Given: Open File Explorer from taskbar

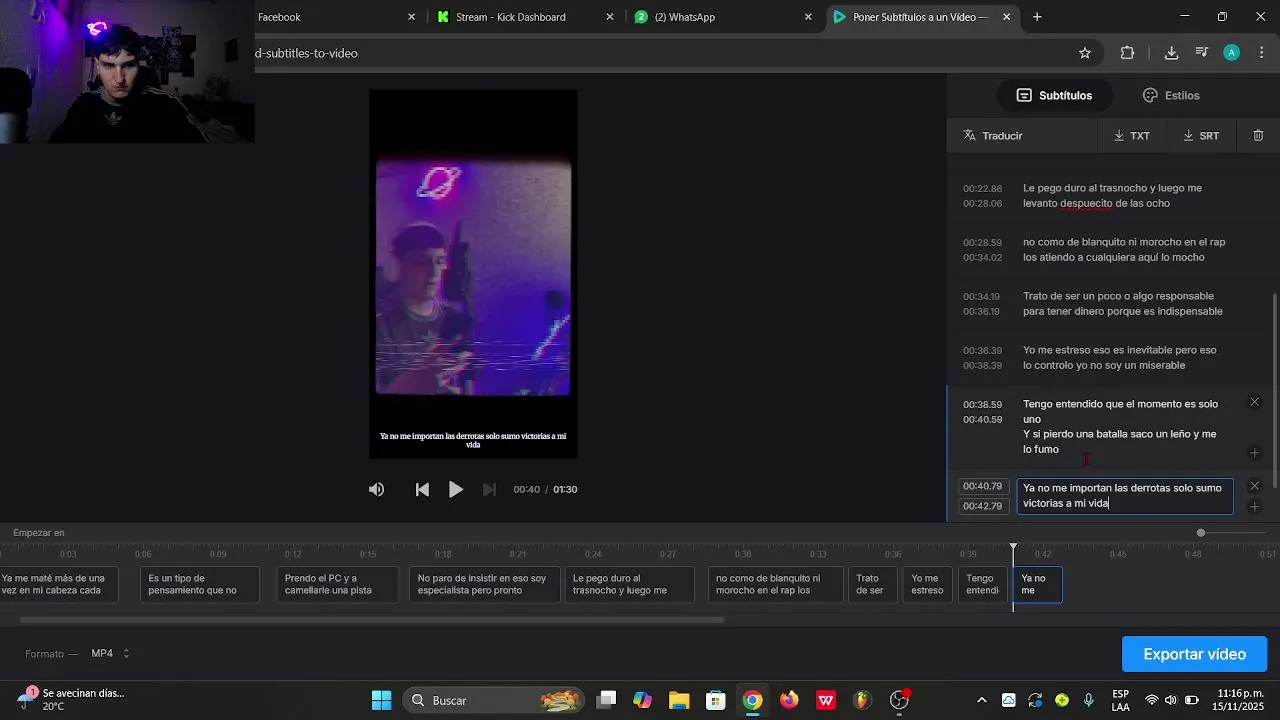Looking at the screenshot, I should tap(679, 700).
